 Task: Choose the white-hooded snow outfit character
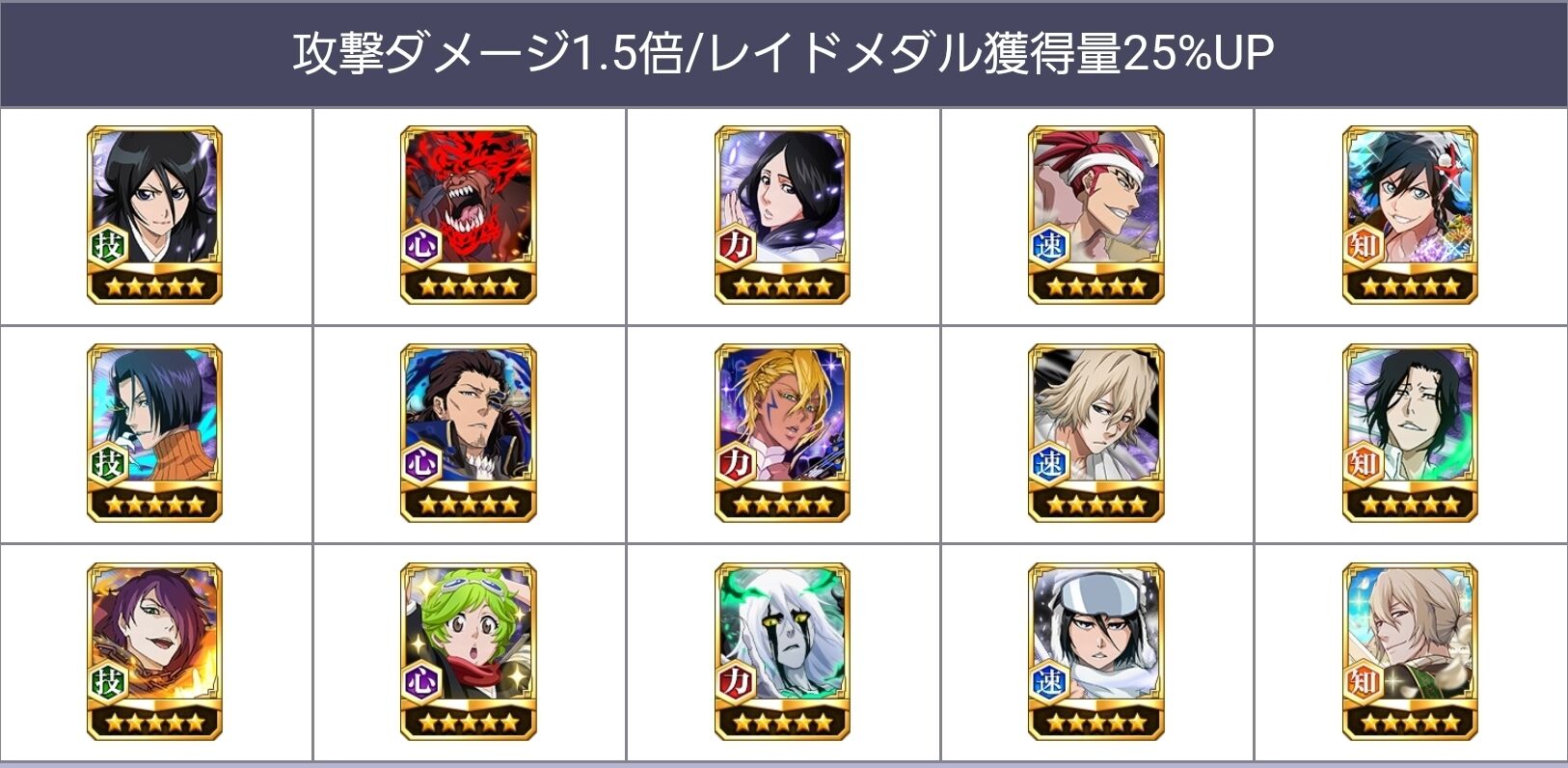tap(1096, 652)
